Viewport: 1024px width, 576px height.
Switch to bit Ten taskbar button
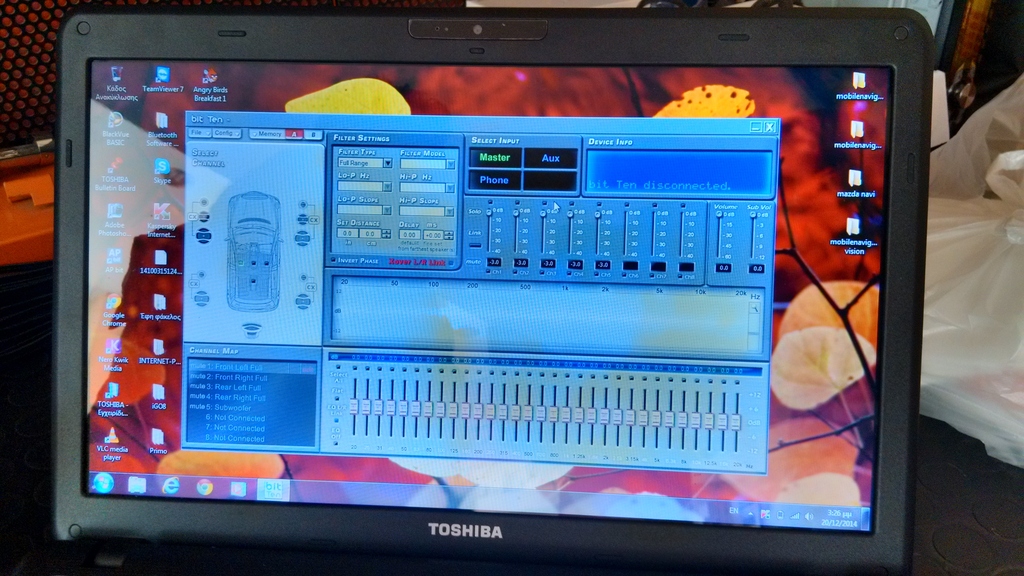click(x=273, y=489)
